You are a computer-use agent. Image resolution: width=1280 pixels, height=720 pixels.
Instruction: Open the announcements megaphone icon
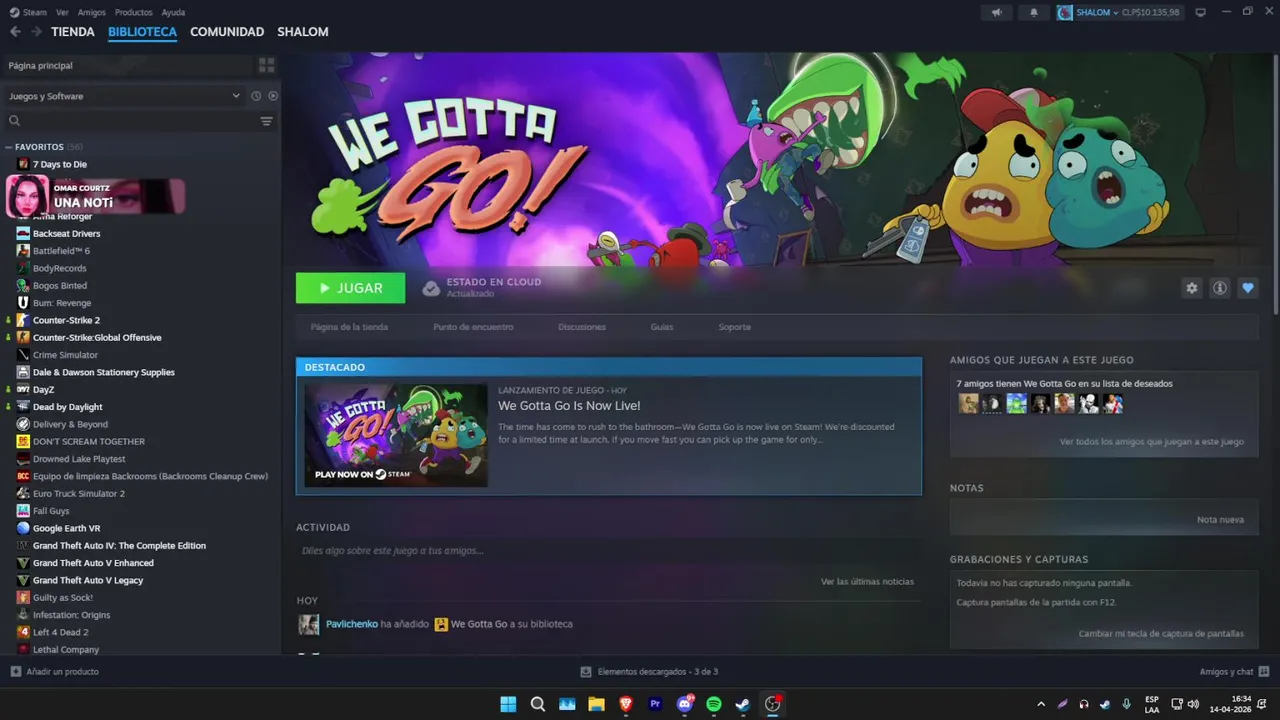[x=996, y=12]
